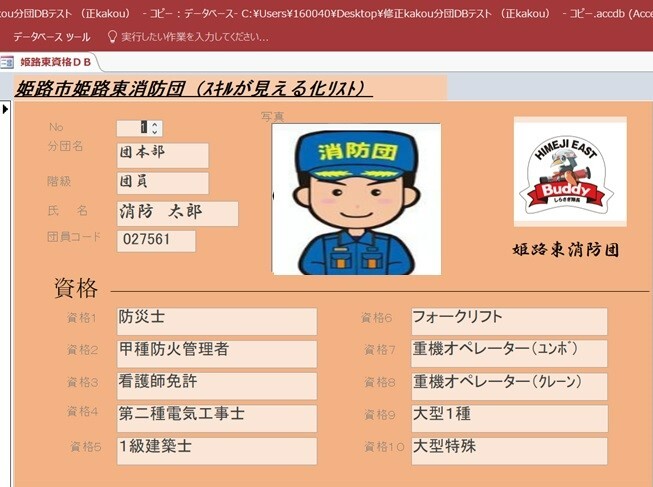Screen dimensions: 653x487
Task: Click the 資格9 field 大型1種
Action: coord(509,418)
